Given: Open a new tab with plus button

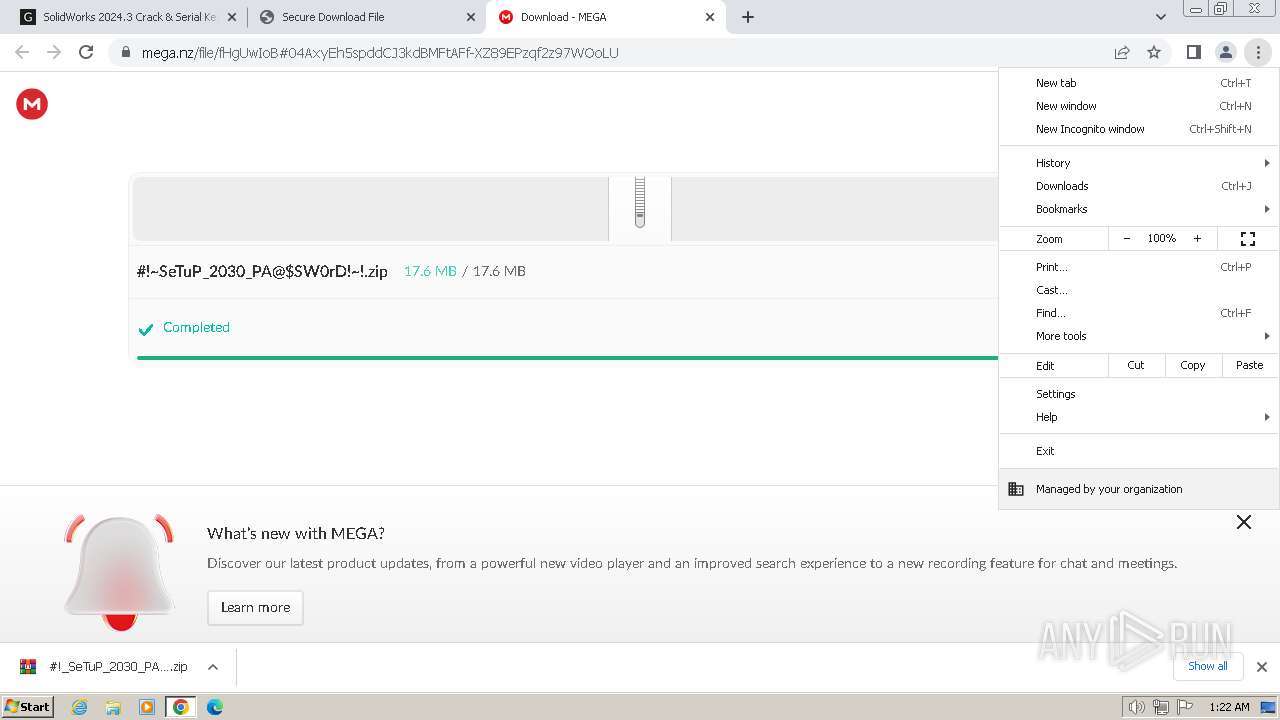Looking at the screenshot, I should click(x=748, y=17).
